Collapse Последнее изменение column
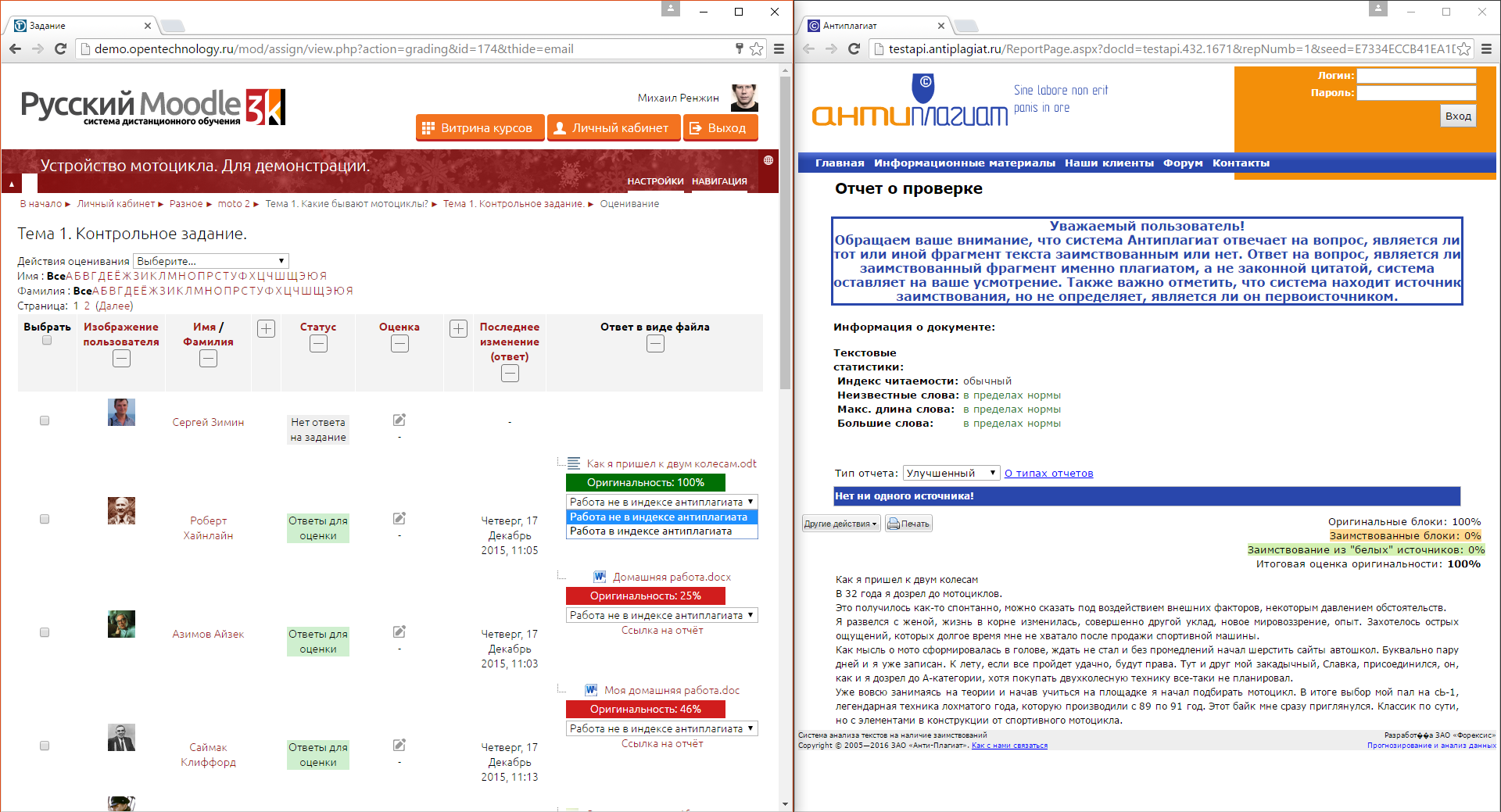This screenshot has height=812, width=1501. pyautogui.click(x=510, y=374)
